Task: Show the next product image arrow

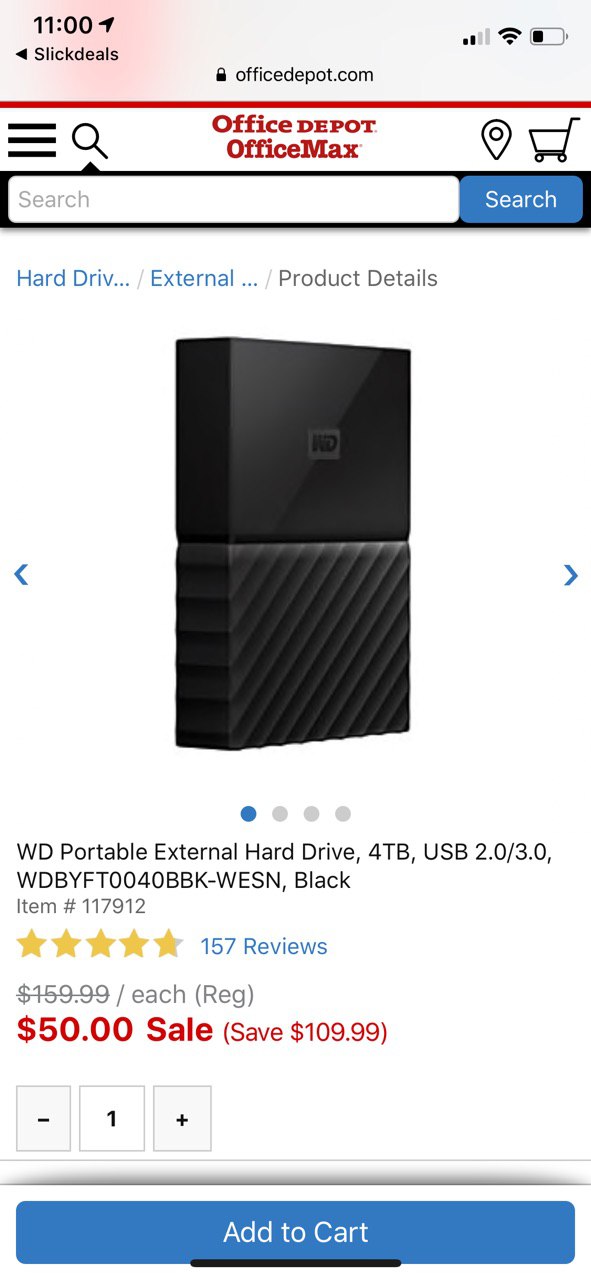Action: (570, 574)
